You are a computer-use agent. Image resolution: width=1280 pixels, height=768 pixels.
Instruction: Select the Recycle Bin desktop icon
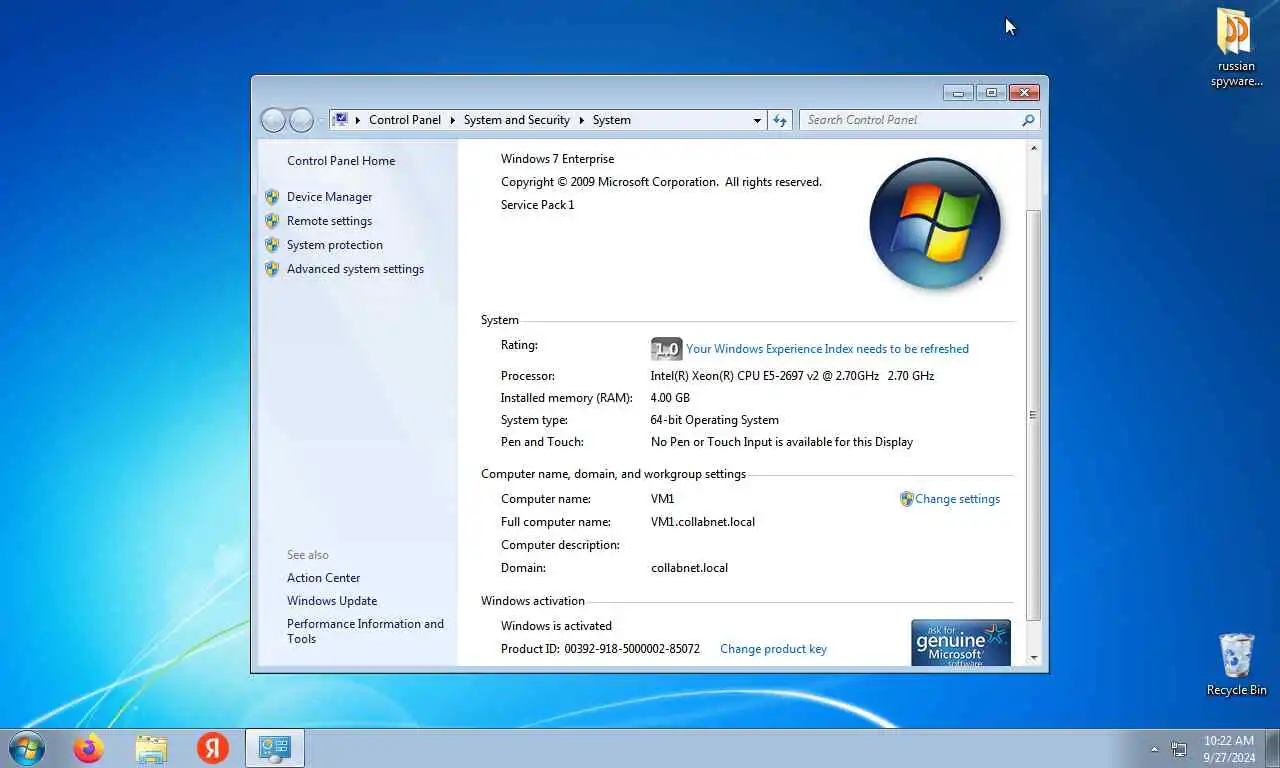click(x=1237, y=664)
